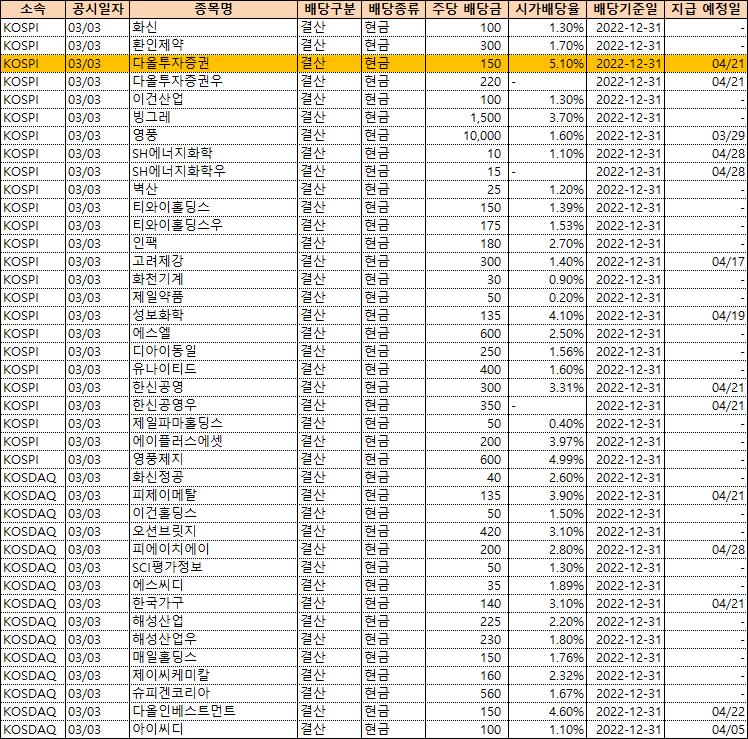This screenshot has height=739, width=748.
Task: Select the 공시일자 column header
Action: [97, 9]
